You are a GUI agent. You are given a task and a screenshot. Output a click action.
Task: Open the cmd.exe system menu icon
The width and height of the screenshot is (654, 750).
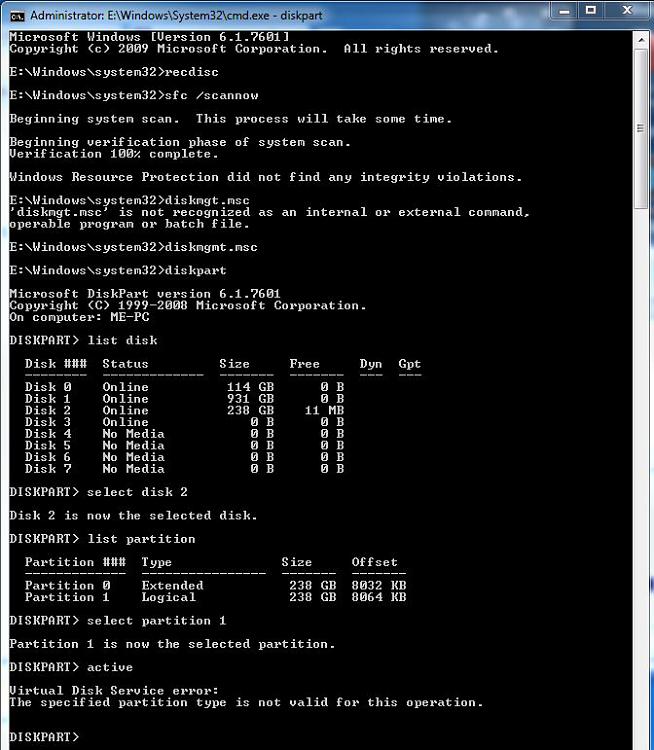17,16
